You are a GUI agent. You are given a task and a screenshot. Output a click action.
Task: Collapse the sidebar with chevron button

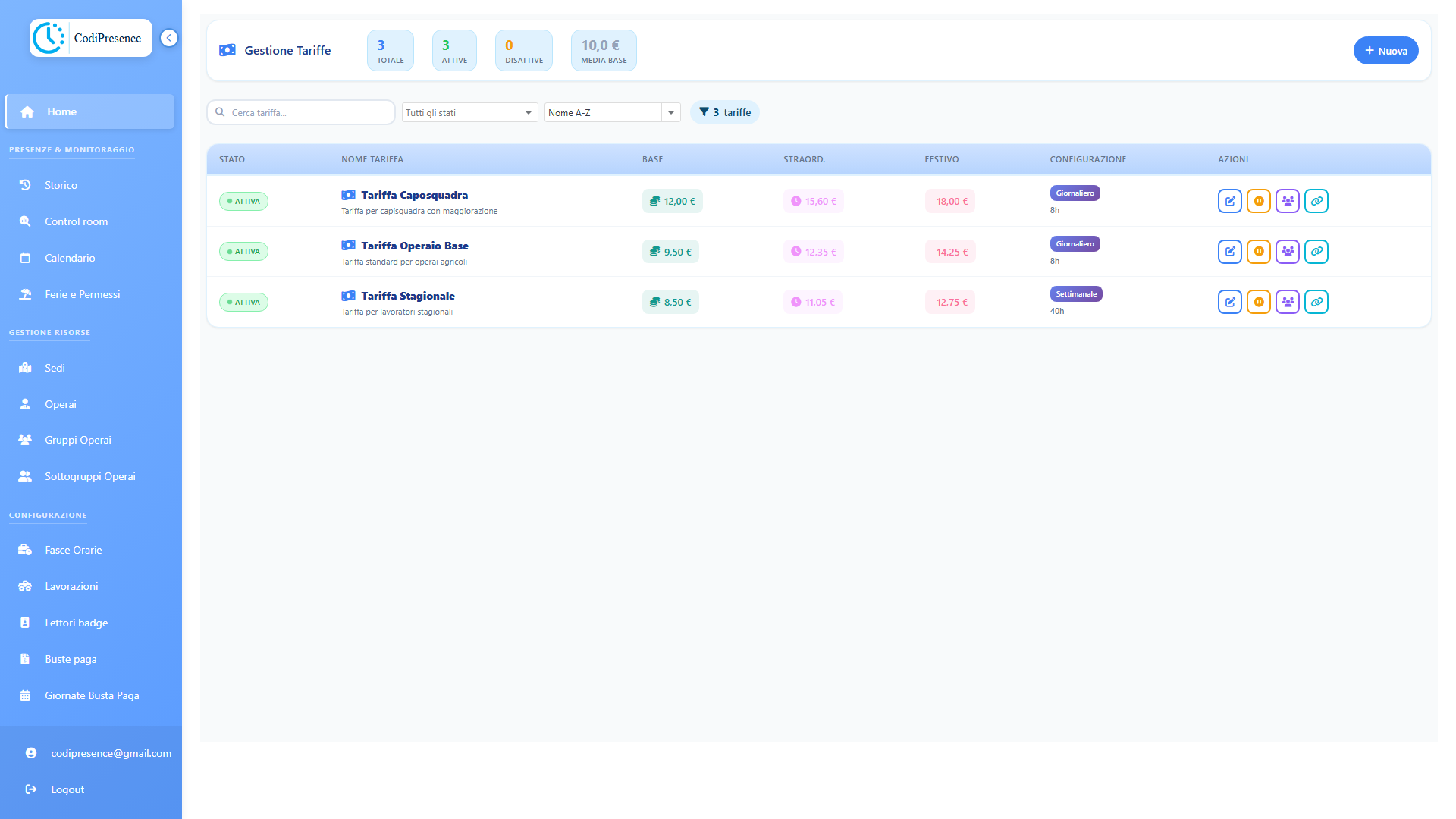169,38
